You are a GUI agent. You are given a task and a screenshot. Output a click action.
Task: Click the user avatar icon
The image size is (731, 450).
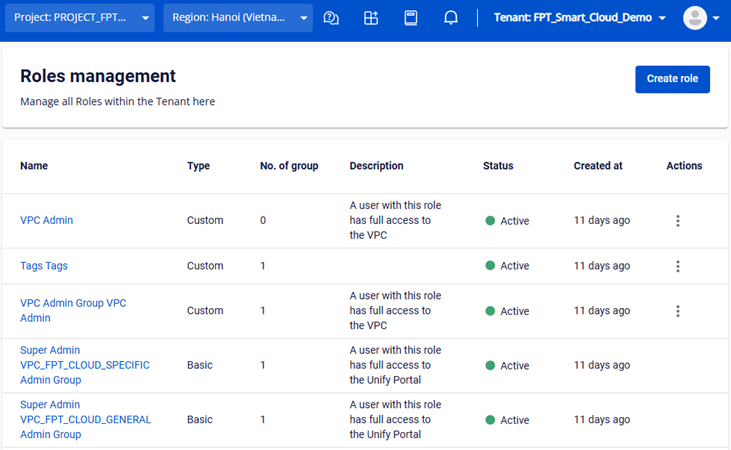tap(694, 18)
